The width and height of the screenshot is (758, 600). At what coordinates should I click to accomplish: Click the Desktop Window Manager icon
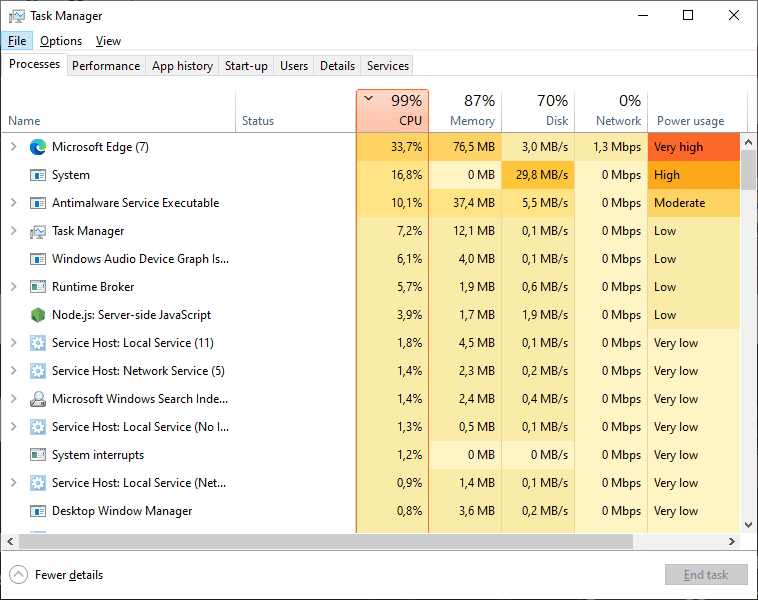click(x=38, y=511)
